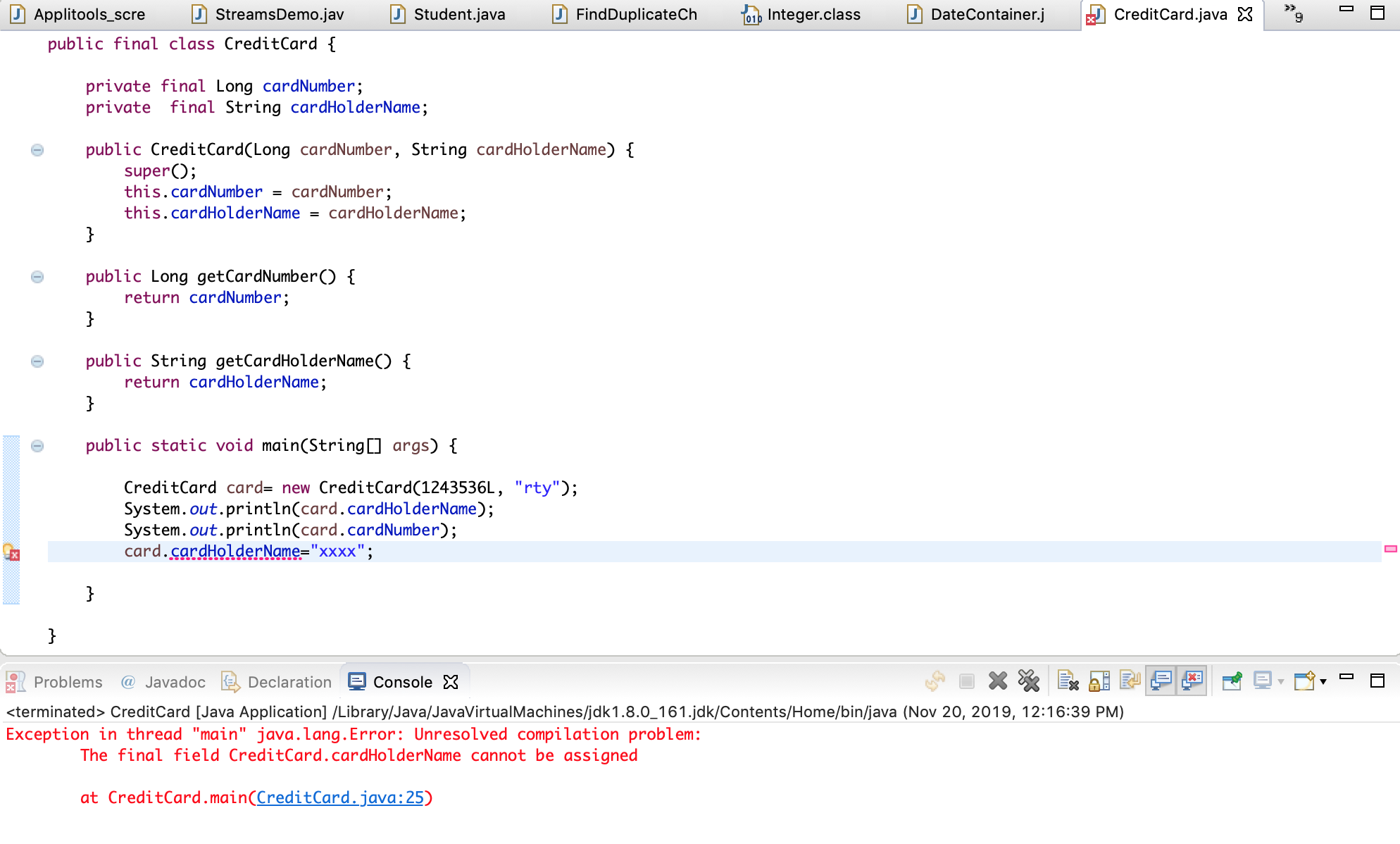This screenshot has width=1400, height=844.
Task: Select the Console tab in bottom panel
Action: tap(399, 681)
